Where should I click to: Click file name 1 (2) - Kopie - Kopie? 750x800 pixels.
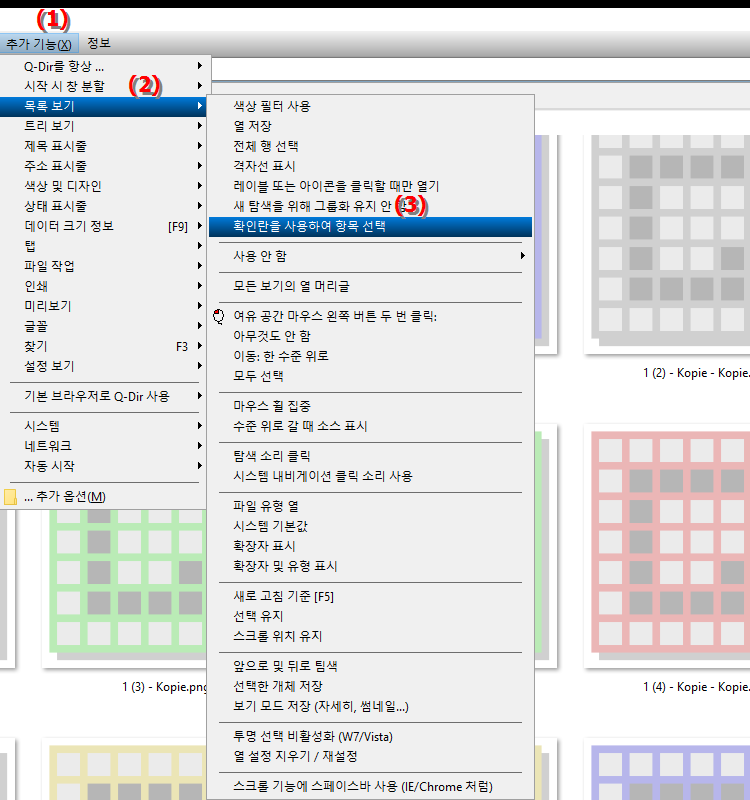coord(696,373)
